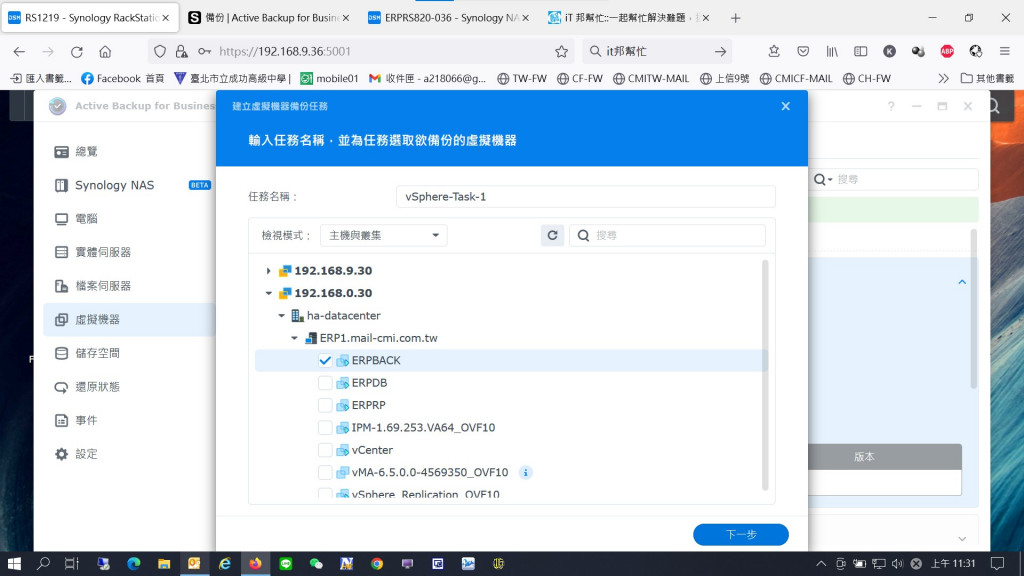The height and width of the screenshot is (576, 1024).
Task: Open Synology NAS in sidebar
Action: click(129, 185)
